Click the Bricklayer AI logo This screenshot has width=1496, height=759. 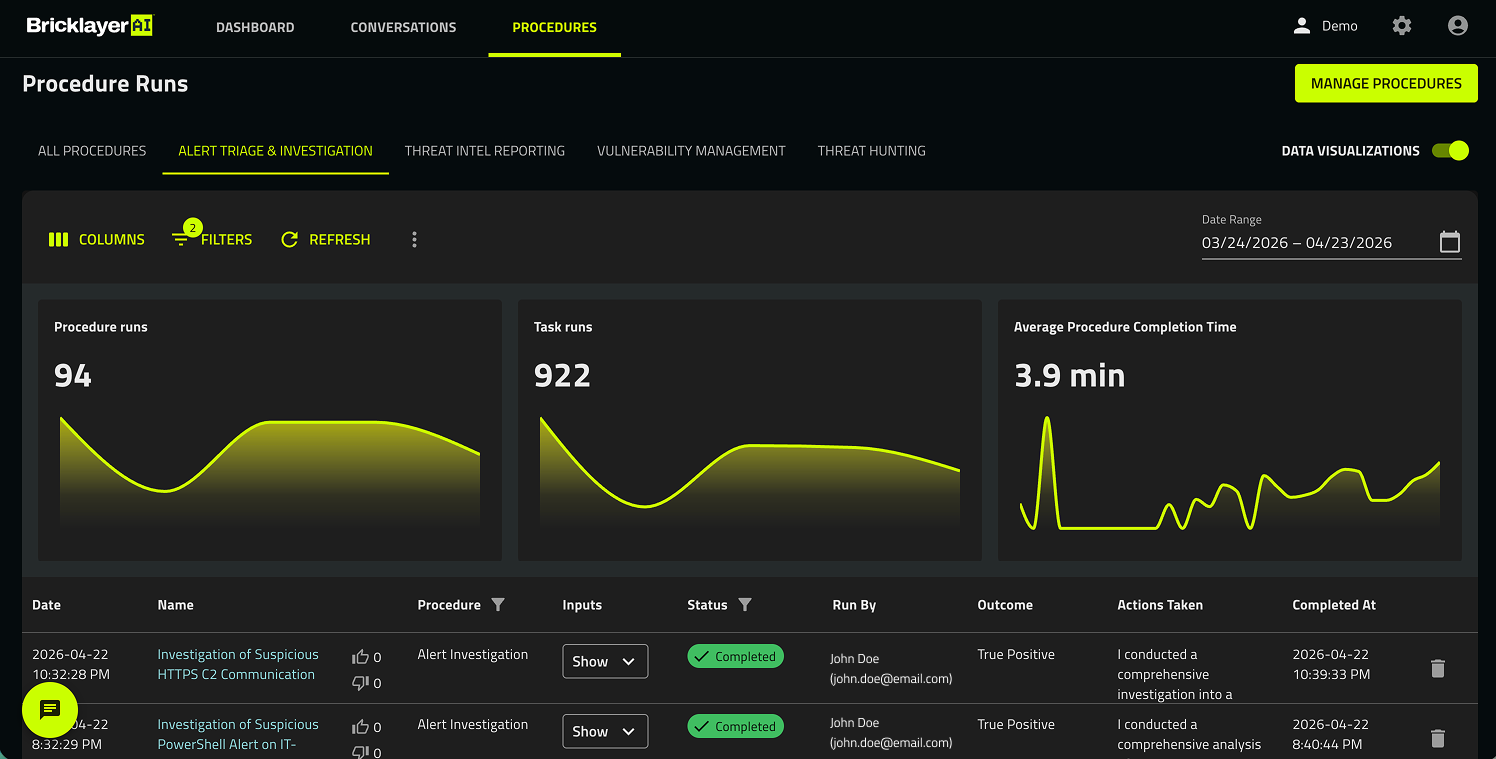click(x=90, y=27)
